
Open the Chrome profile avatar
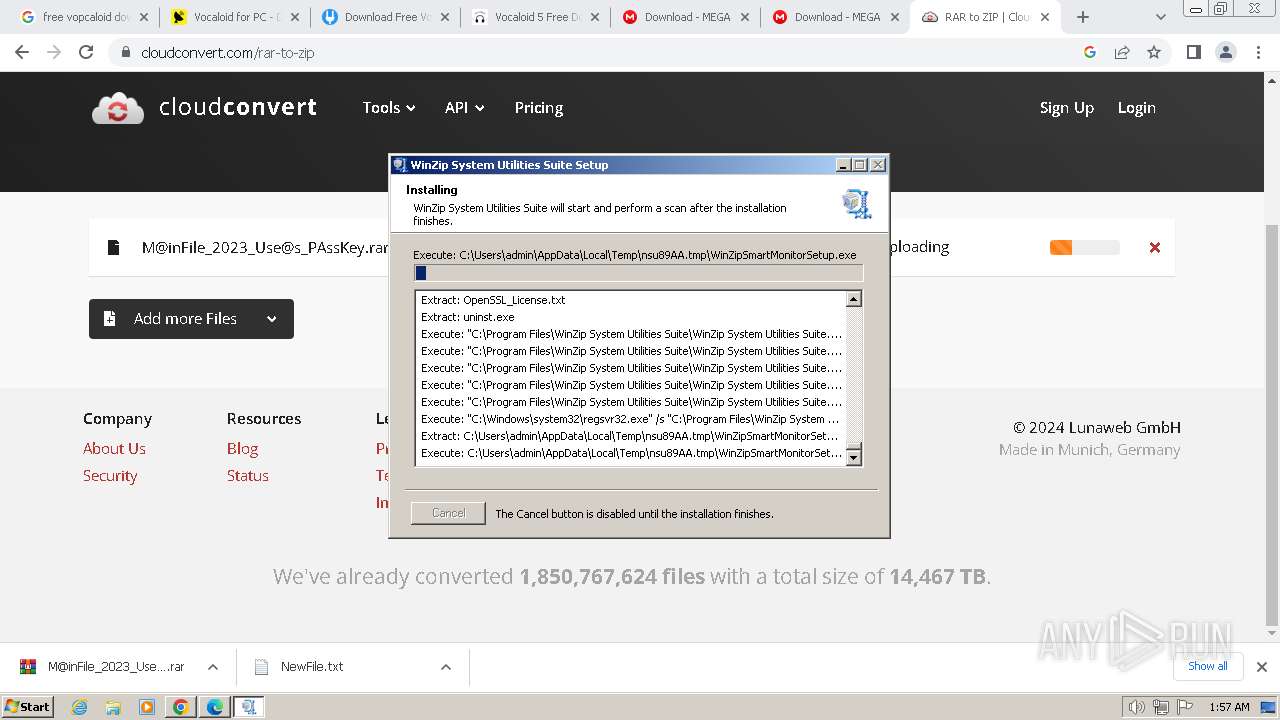(1225, 52)
